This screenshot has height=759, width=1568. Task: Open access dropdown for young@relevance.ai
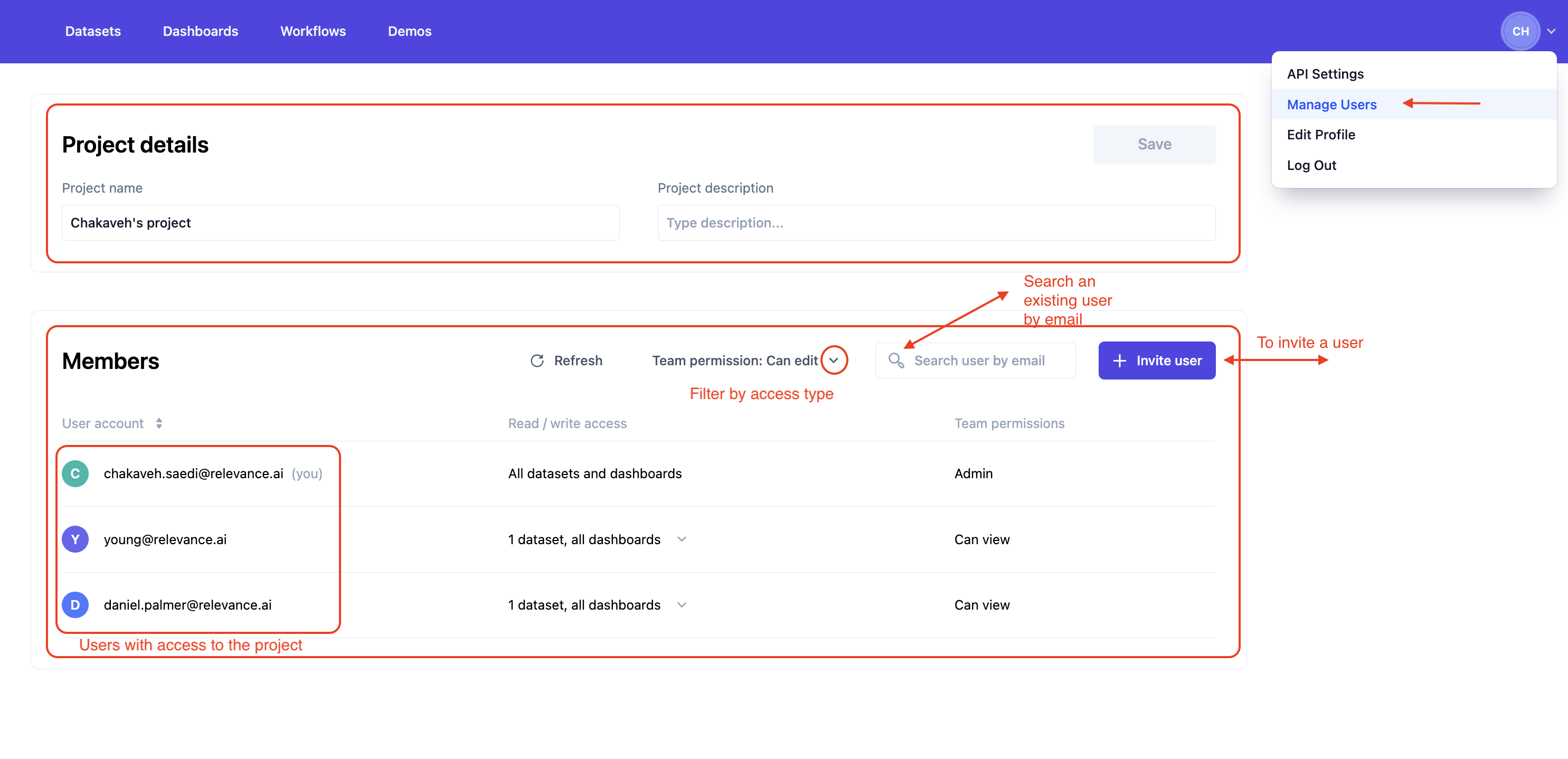[682, 539]
